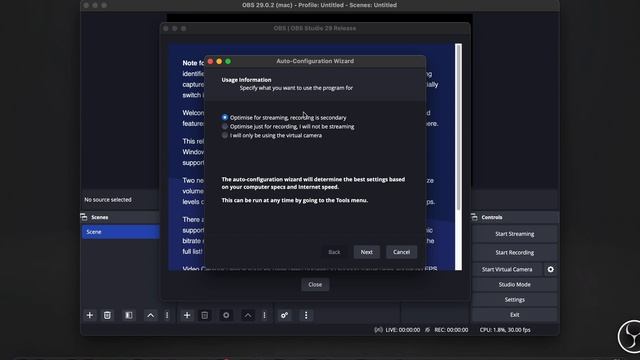Open Settings from Controls panel
Image resolution: width=640 pixels, height=360 pixels.
click(x=515, y=300)
